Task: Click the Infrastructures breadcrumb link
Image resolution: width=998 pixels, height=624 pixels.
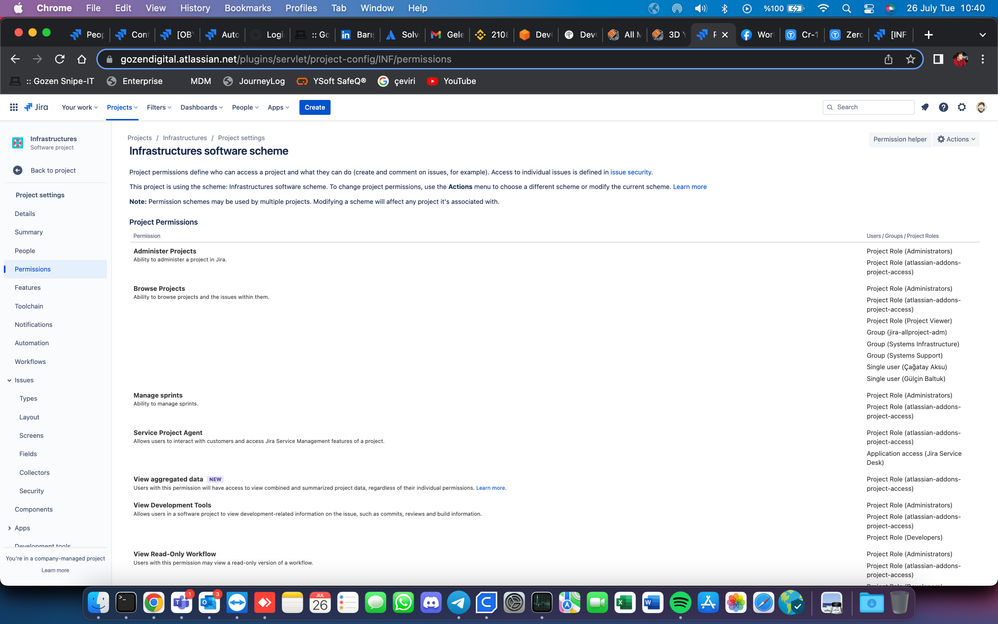Action: click(x=185, y=138)
